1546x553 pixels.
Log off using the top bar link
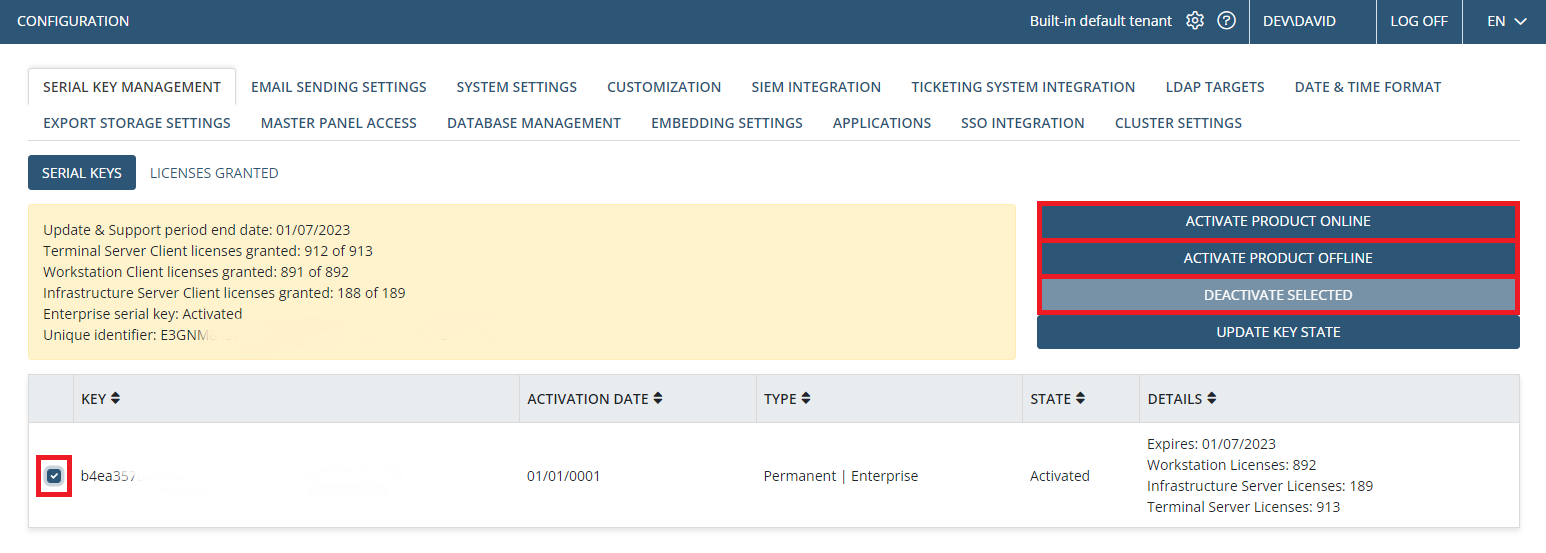click(x=1419, y=21)
